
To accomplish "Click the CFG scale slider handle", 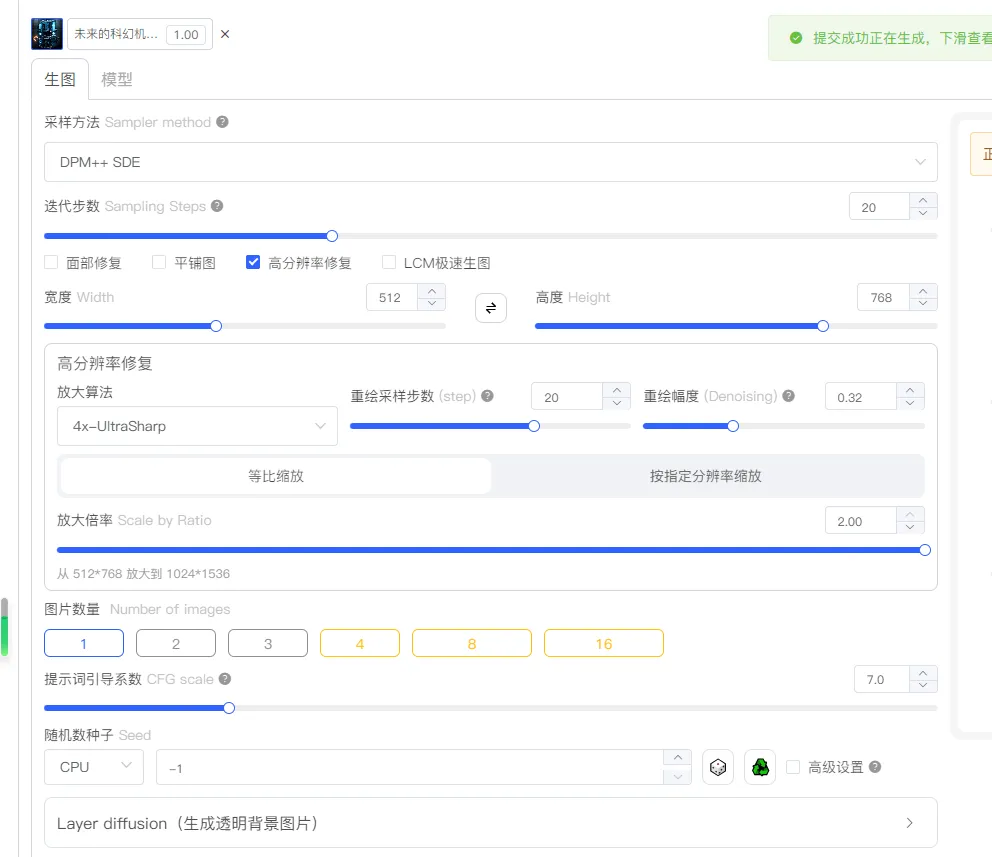I will (229, 708).
